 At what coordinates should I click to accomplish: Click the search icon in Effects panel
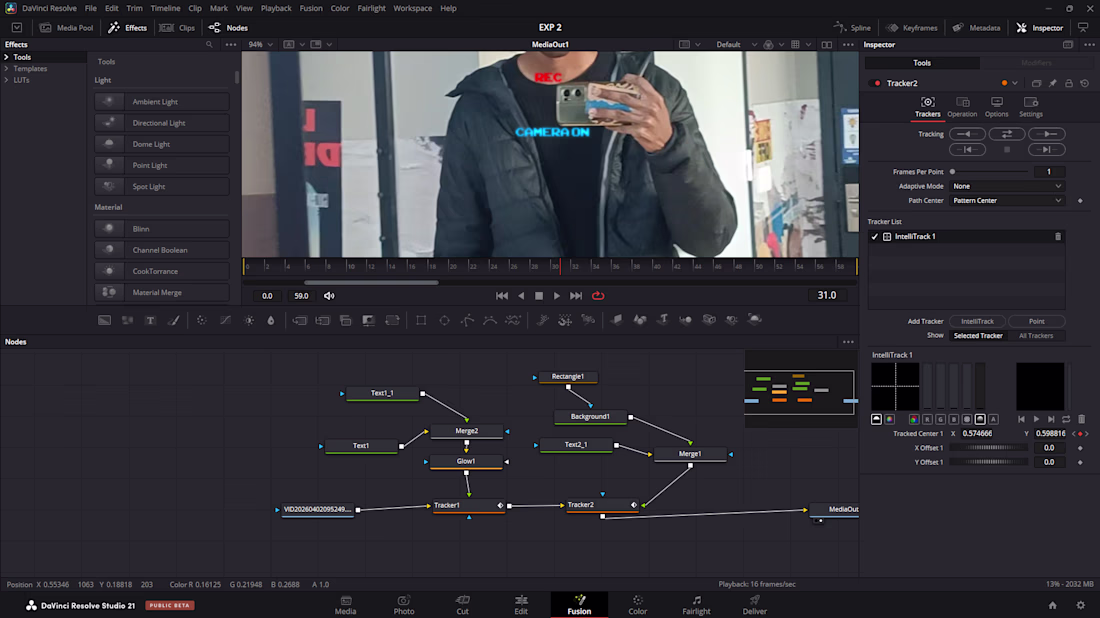pos(209,44)
